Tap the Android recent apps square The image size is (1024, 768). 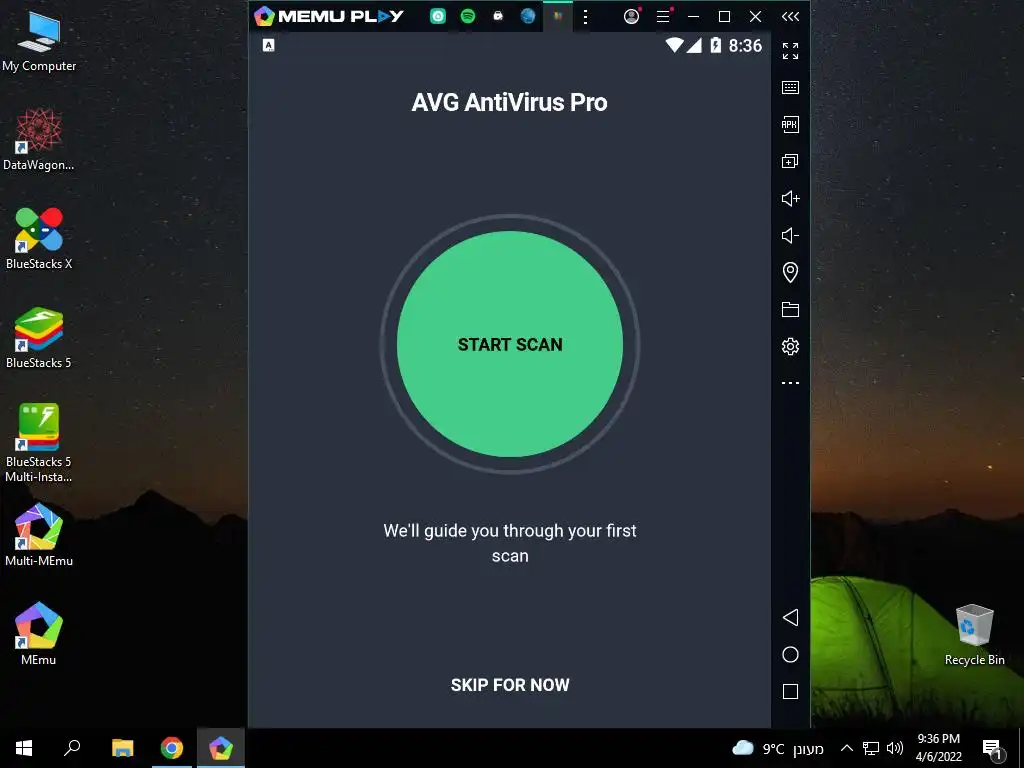tap(790, 692)
